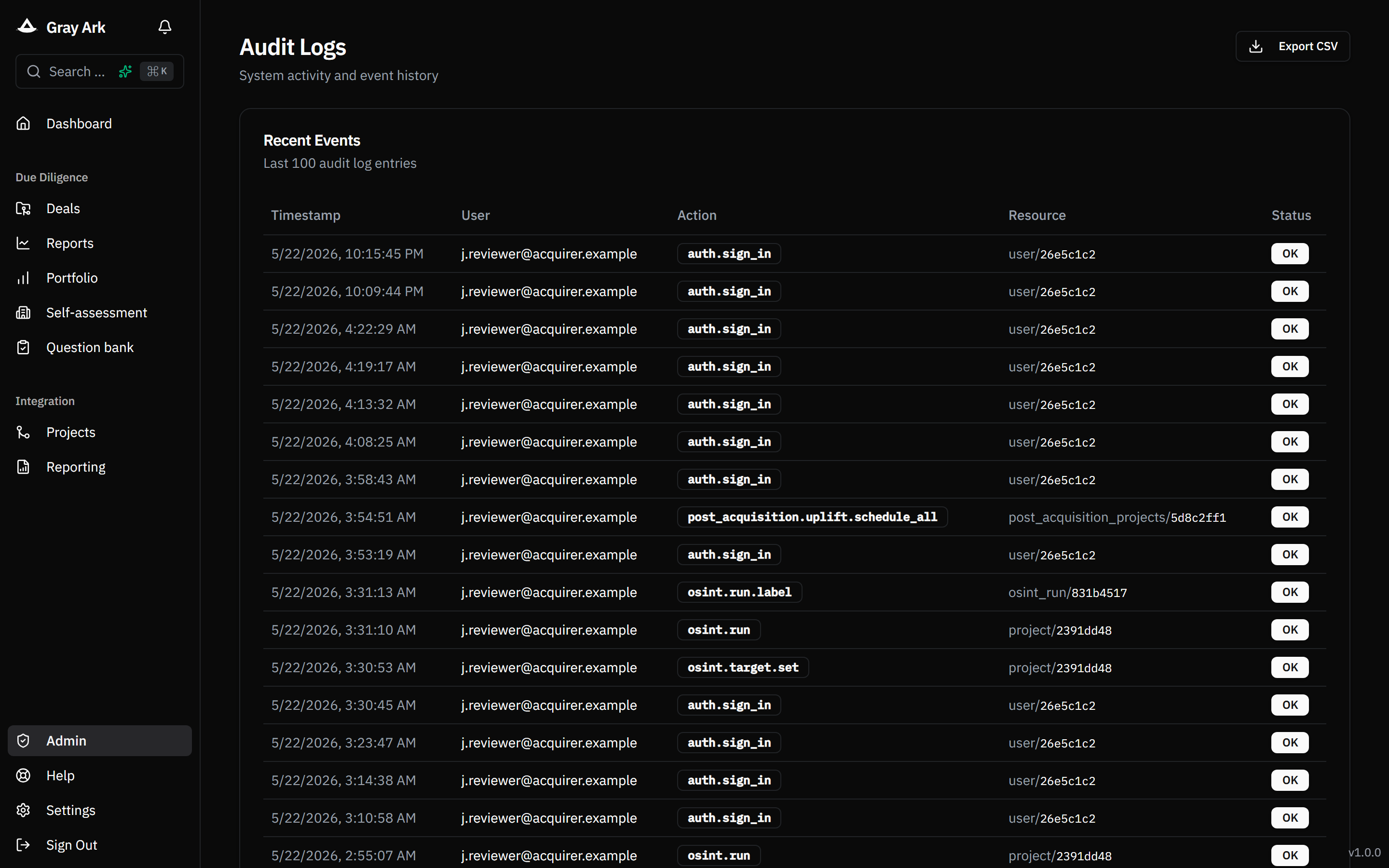Open Projects under Integration
The image size is (1389, 868).
click(x=100, y=432)
